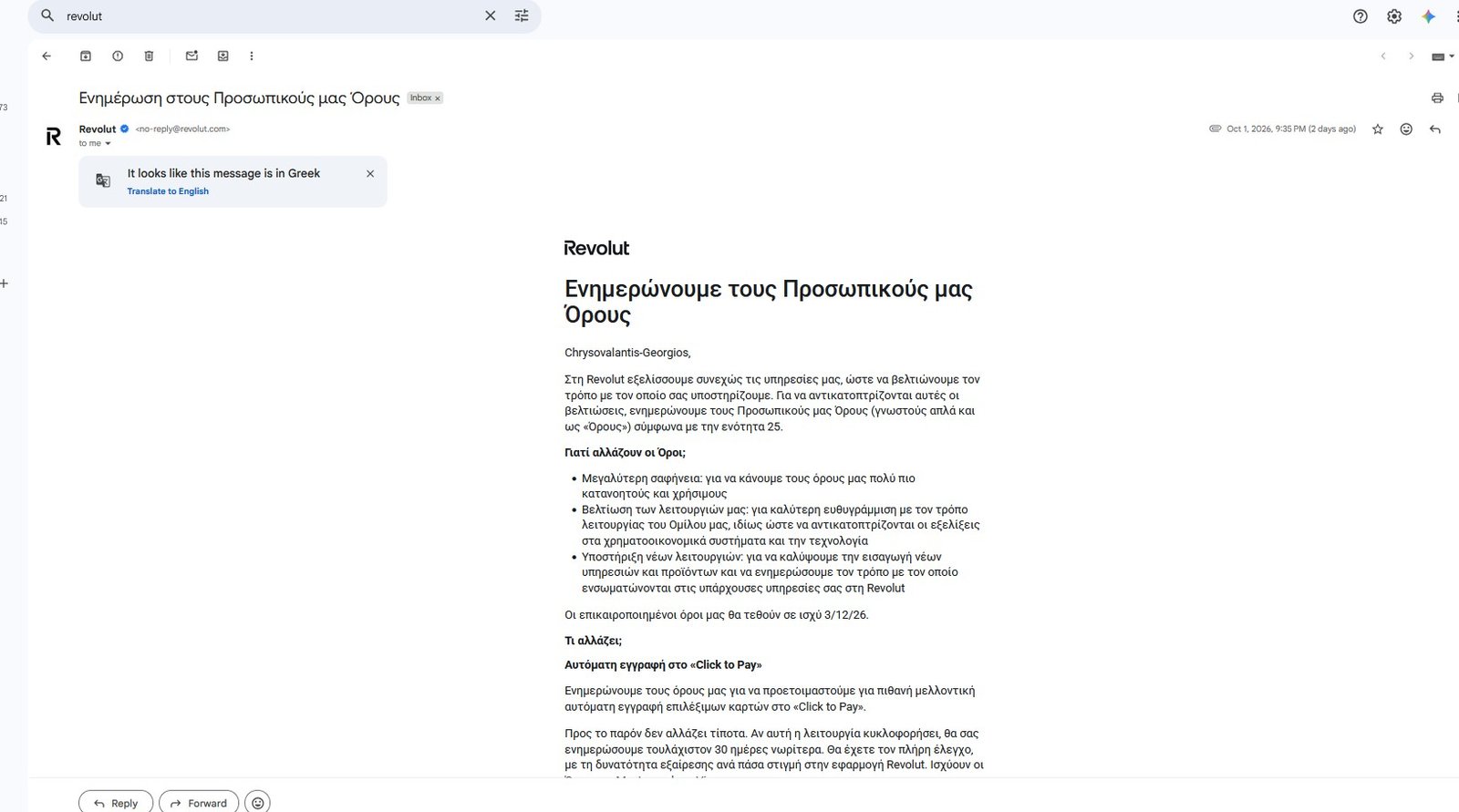This screenshot has height=812, width=1459.
Task: Click the no-reply@revolut.com sender address
Action: coord(182,129)
